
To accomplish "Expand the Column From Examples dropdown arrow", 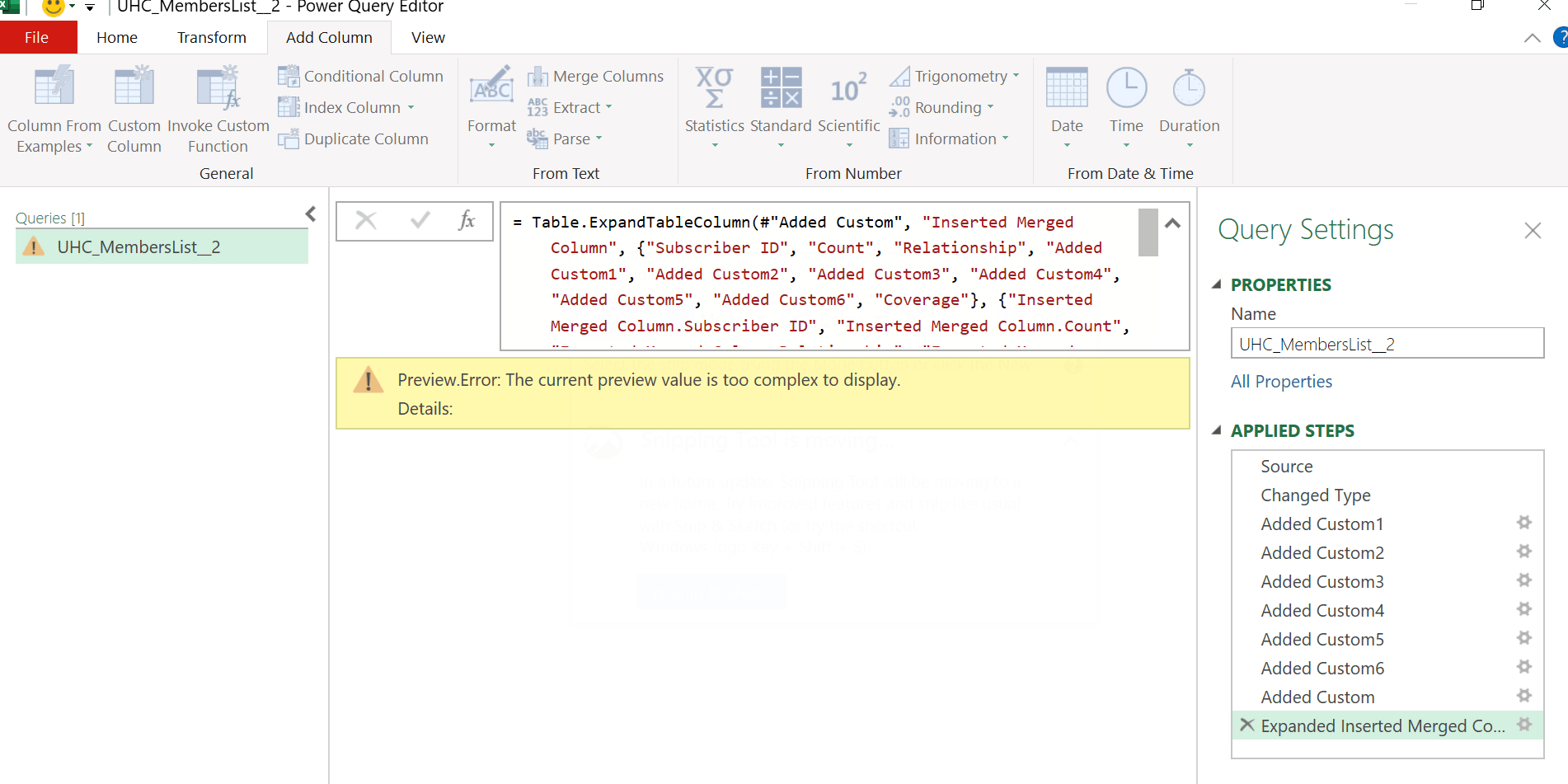I will (89, 147).
